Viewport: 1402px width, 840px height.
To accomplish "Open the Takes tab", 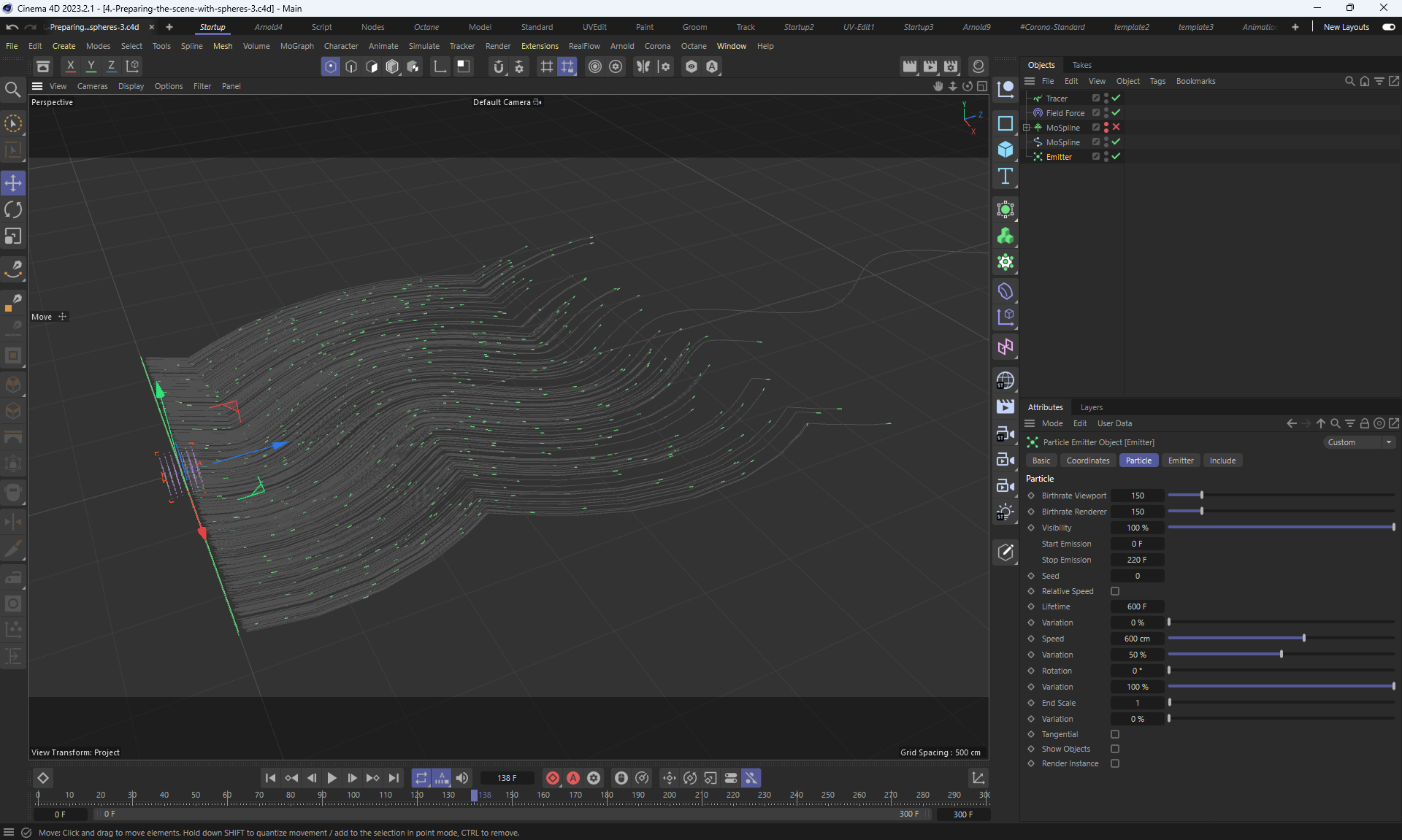I will 1081,65.
